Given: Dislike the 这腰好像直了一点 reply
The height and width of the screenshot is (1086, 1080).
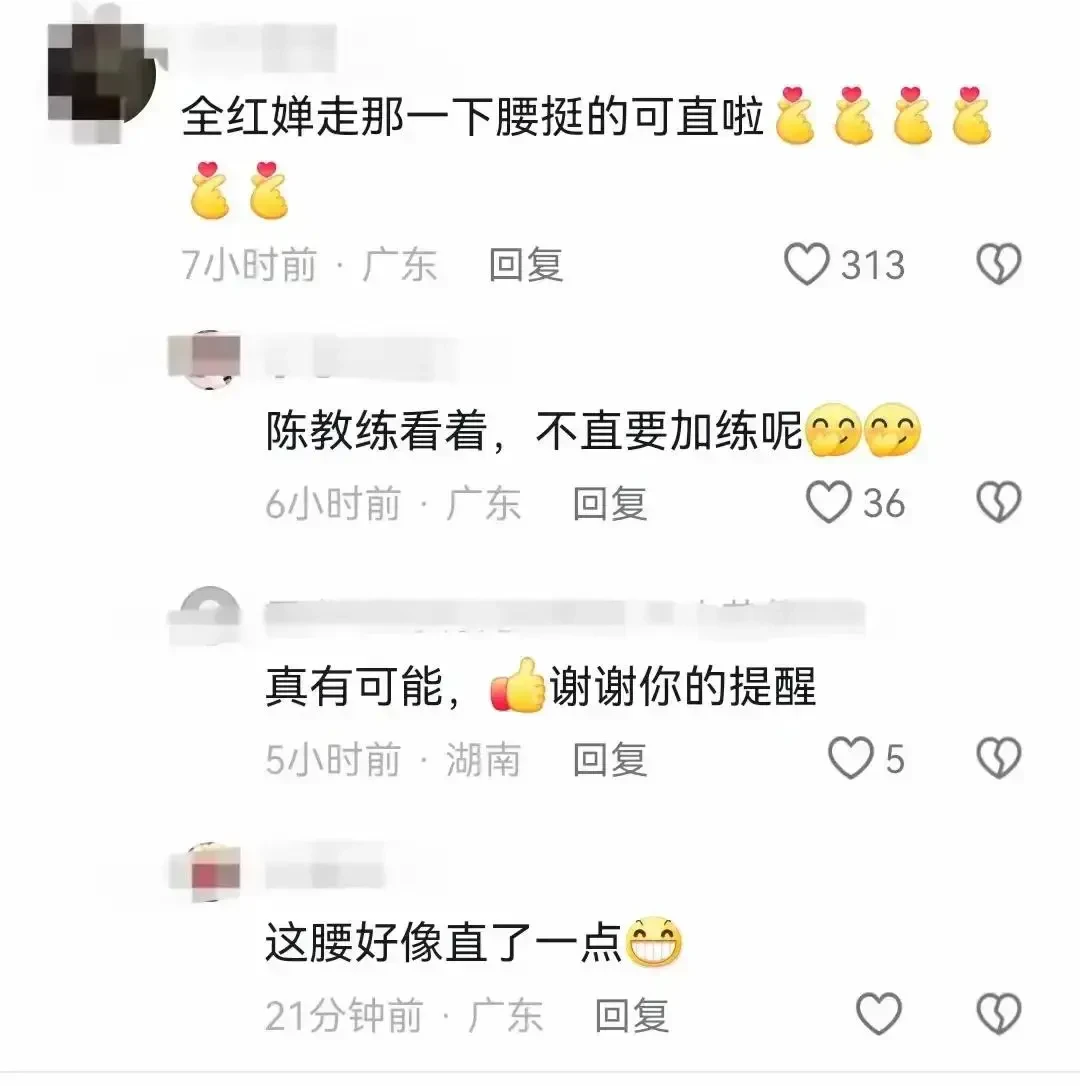Looking at the screenshot, I should point(998,1014).
